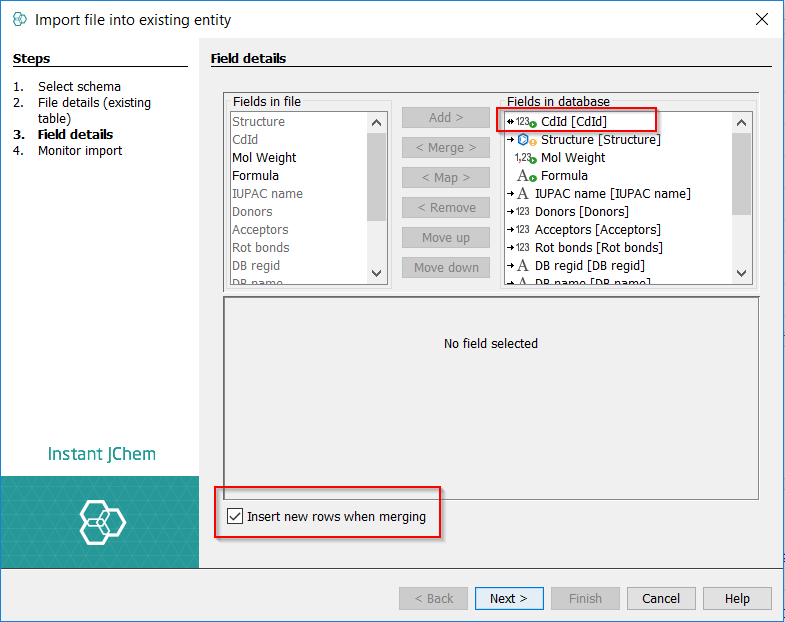Image resolution: width=785 pixels, height=622 pixels.
Task: Toggle Insert new rows when merging checkbox
Action: [235, 517]
